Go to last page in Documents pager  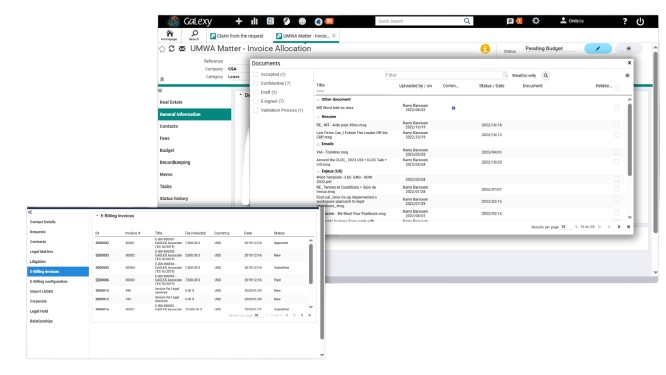tap(628, 227)
